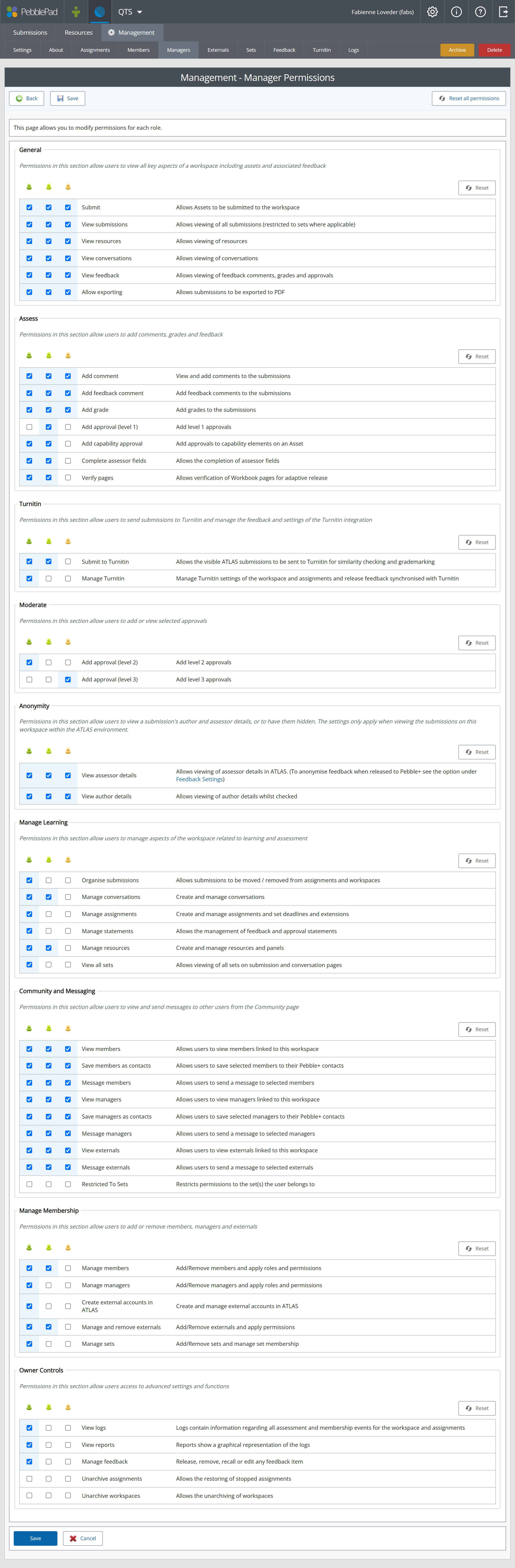Open the Feedback Settings link

[x=199, y=779]
